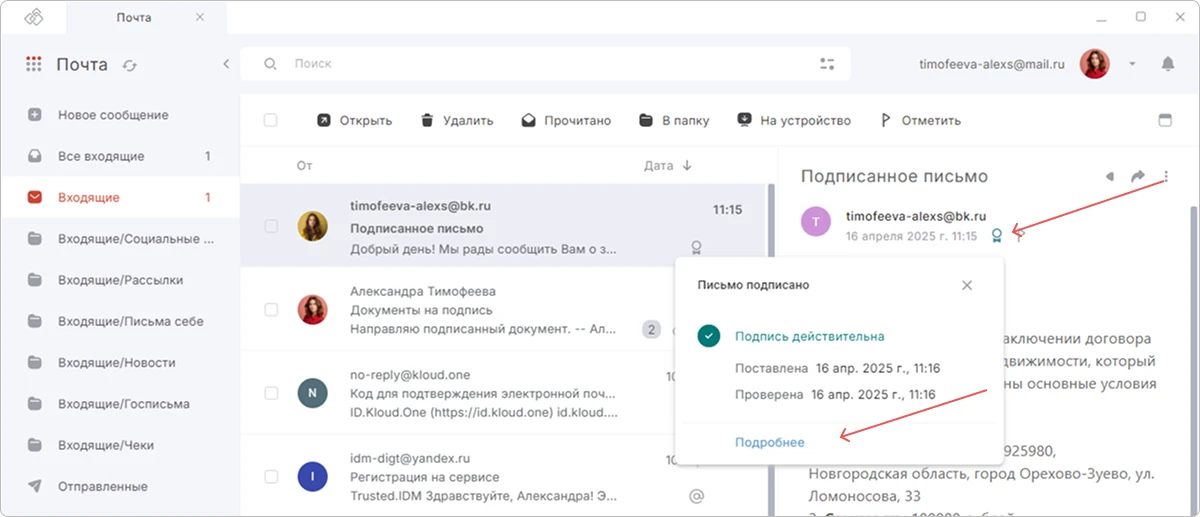Image resolution: width=1200 pixels, height=517 pixels.
Task: Click Удалить toolbar button
Action: point(457,120)
